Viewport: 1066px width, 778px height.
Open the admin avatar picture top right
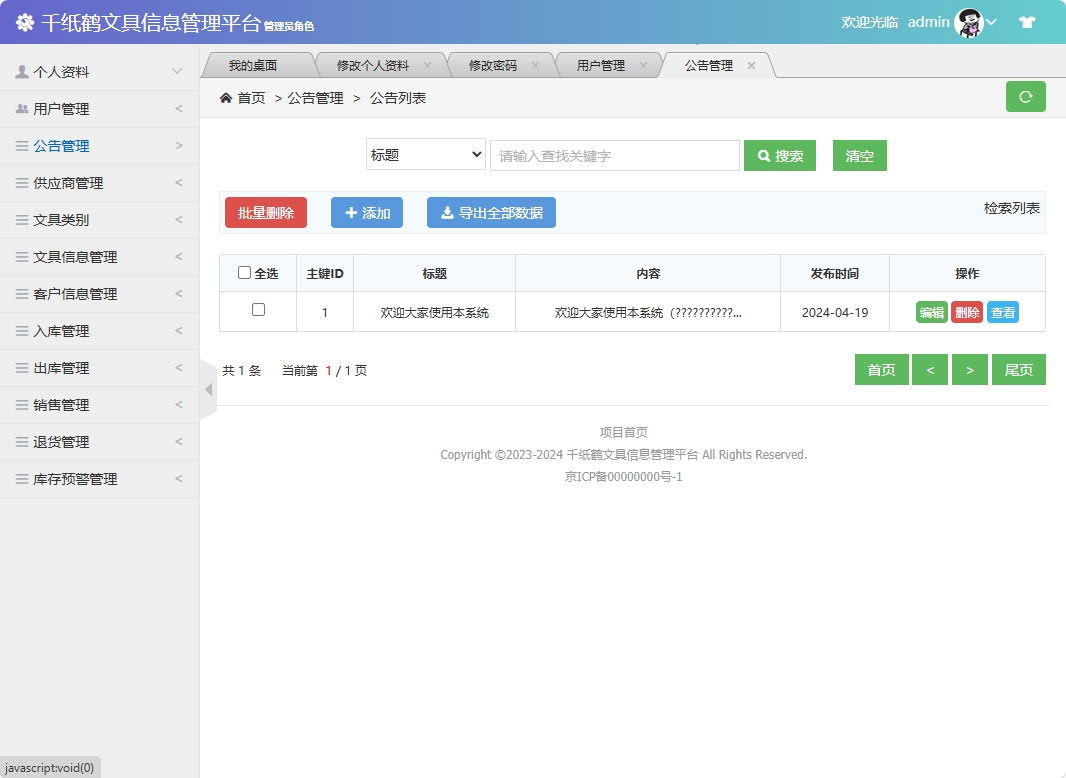coord(968,22)
